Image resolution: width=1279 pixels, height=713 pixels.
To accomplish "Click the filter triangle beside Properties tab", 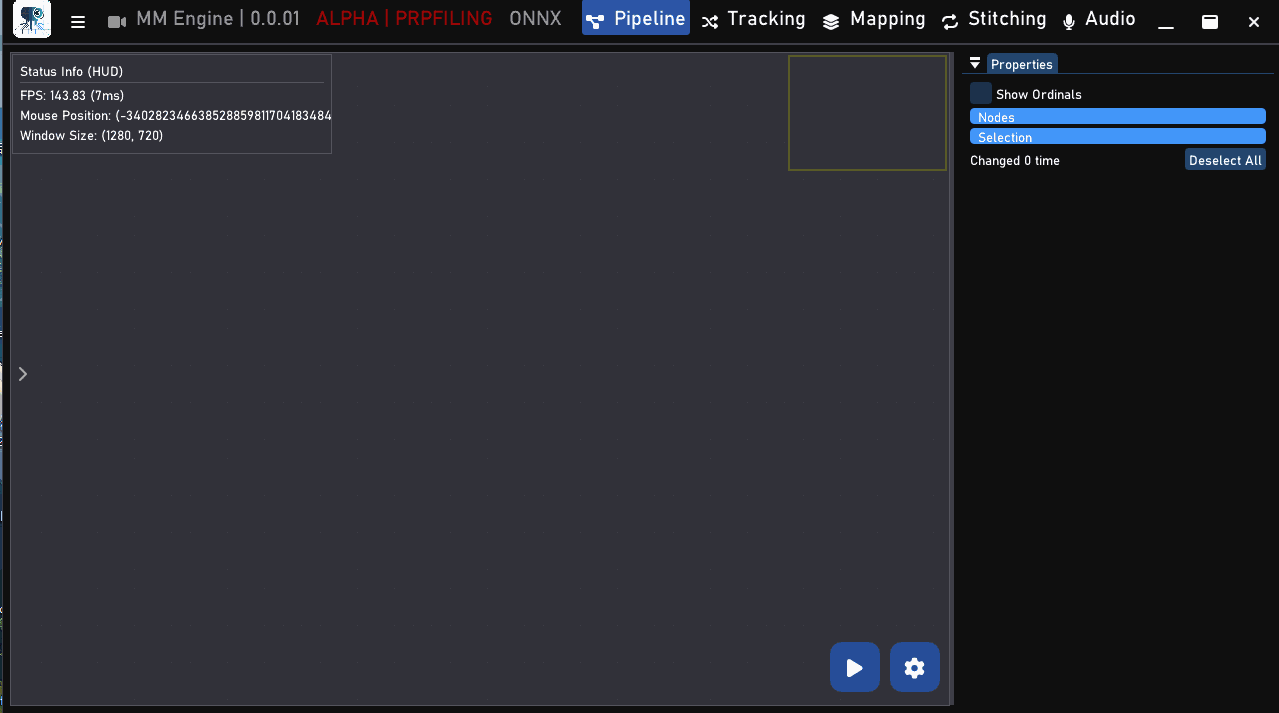I will point(975,63).
